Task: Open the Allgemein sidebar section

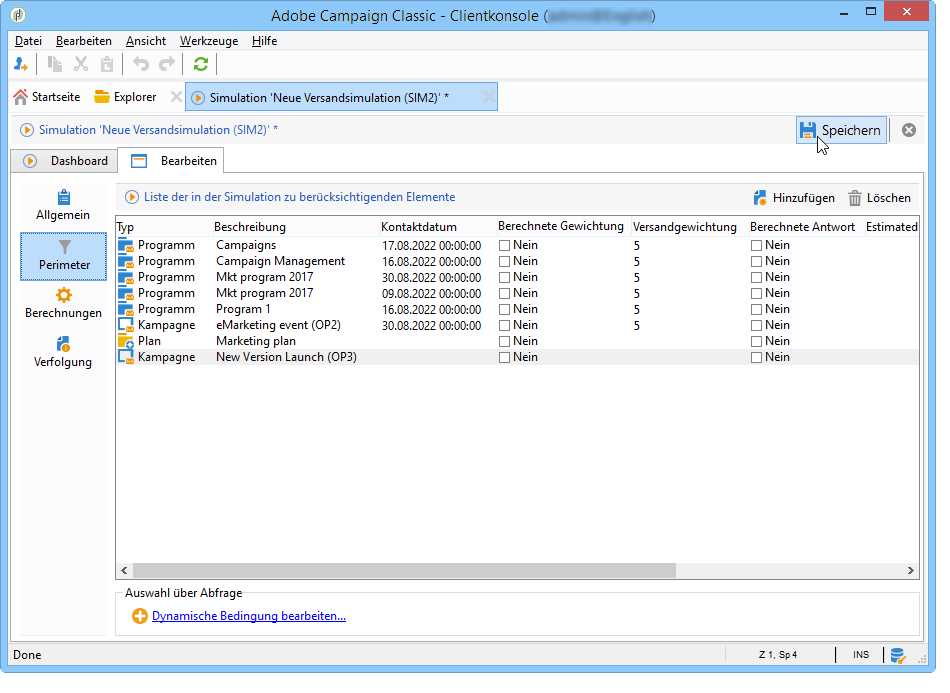Action: pos(63,206)
